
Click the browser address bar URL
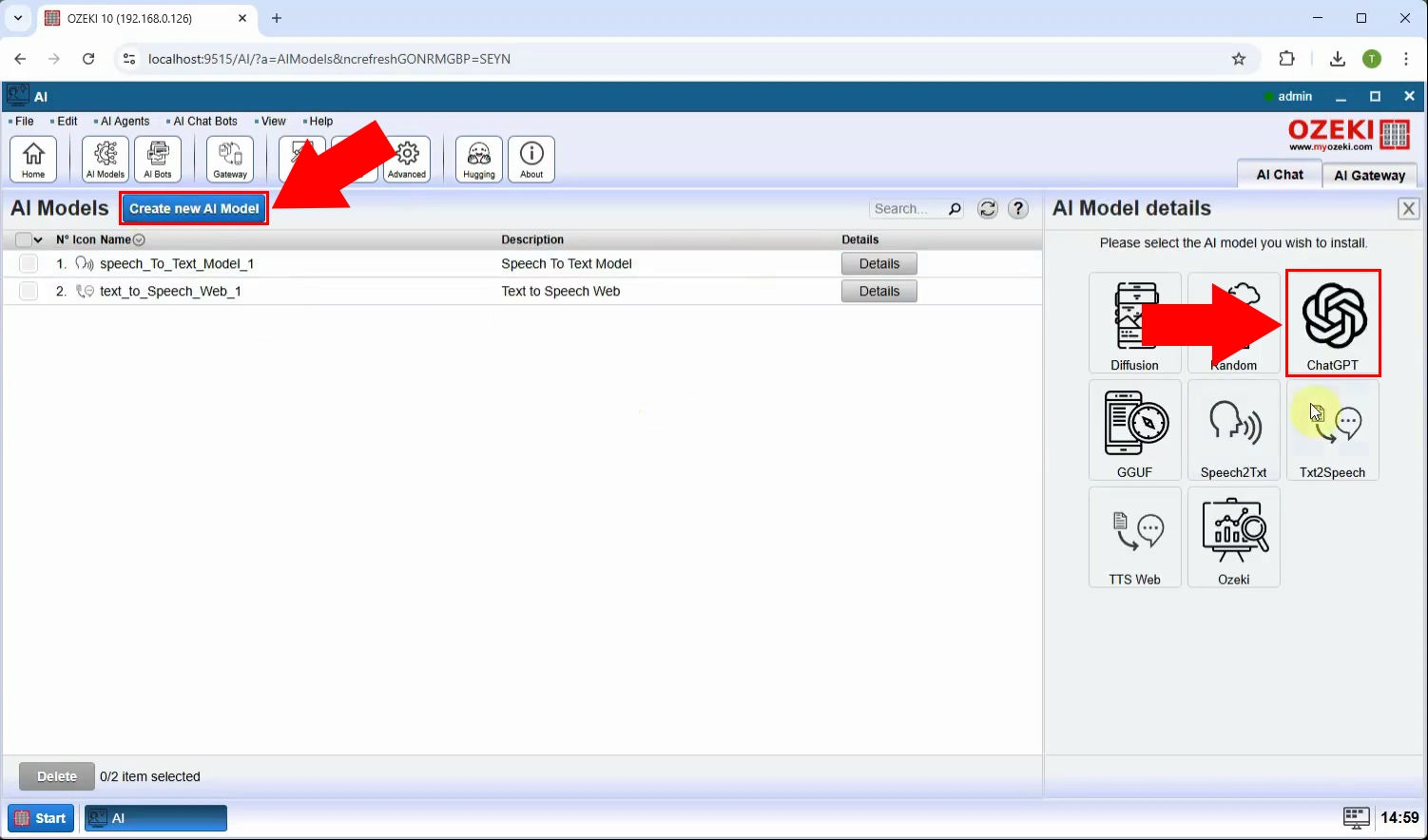pyautogui.click(x=329, y=59)
